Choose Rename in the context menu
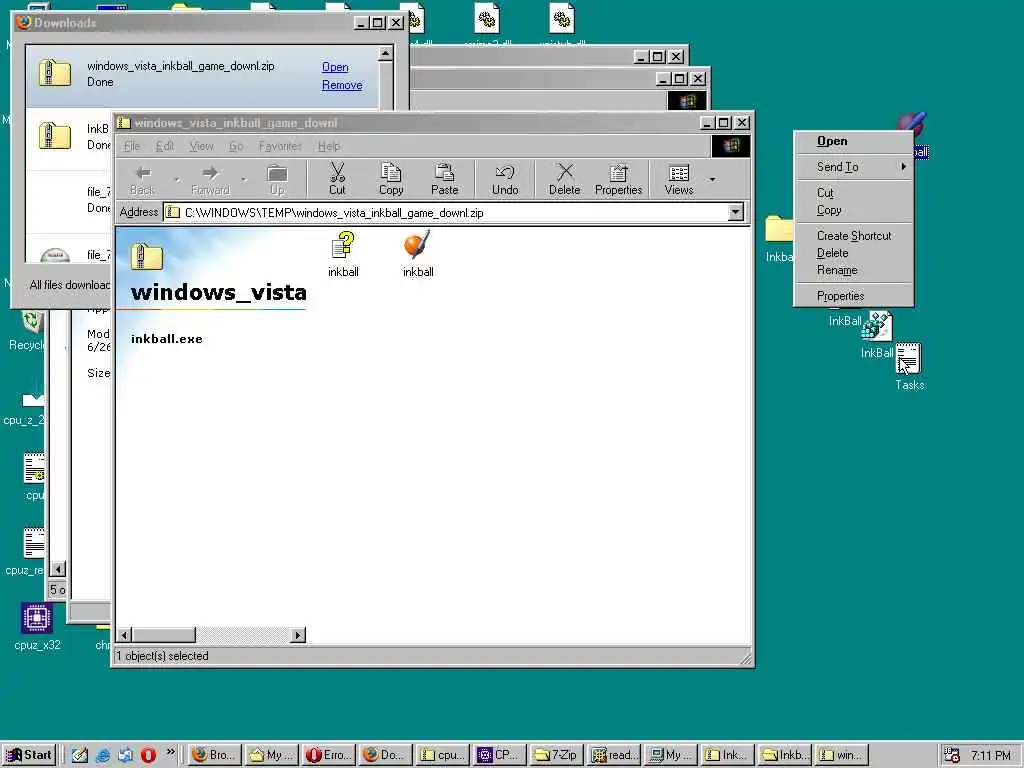This screenshot has height=768, width=1024. [x=853, y=270]
